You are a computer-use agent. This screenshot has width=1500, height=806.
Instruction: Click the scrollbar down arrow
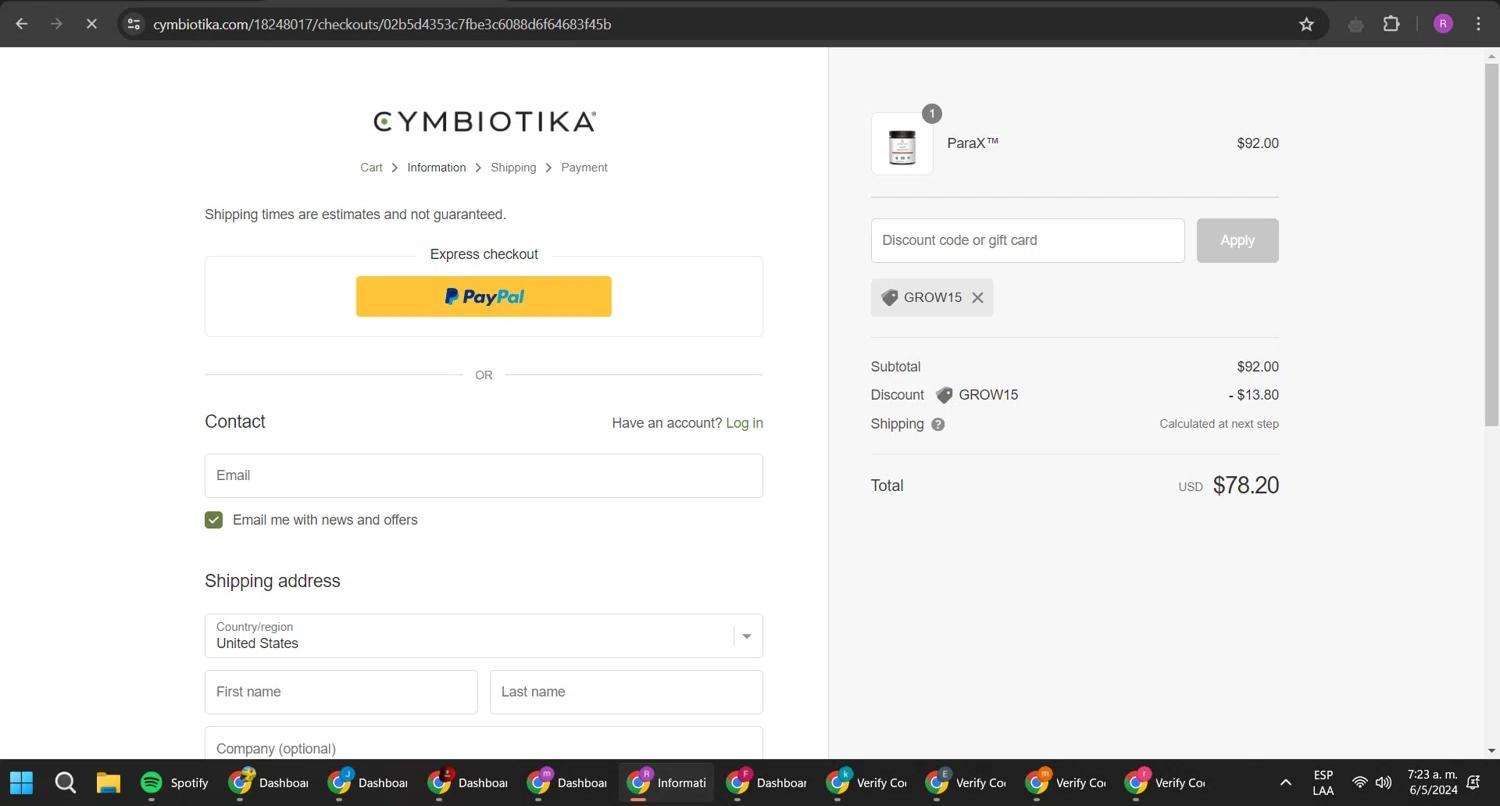[x=1491, y=751]
